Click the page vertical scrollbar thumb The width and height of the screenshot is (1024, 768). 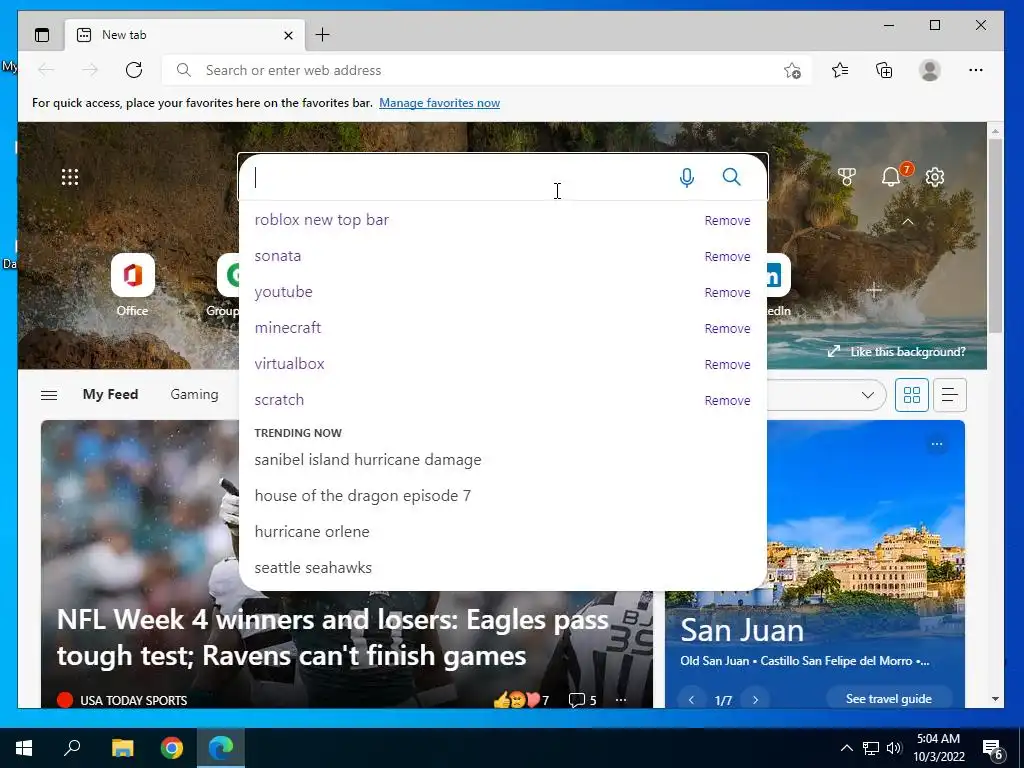tap(995, 236)
